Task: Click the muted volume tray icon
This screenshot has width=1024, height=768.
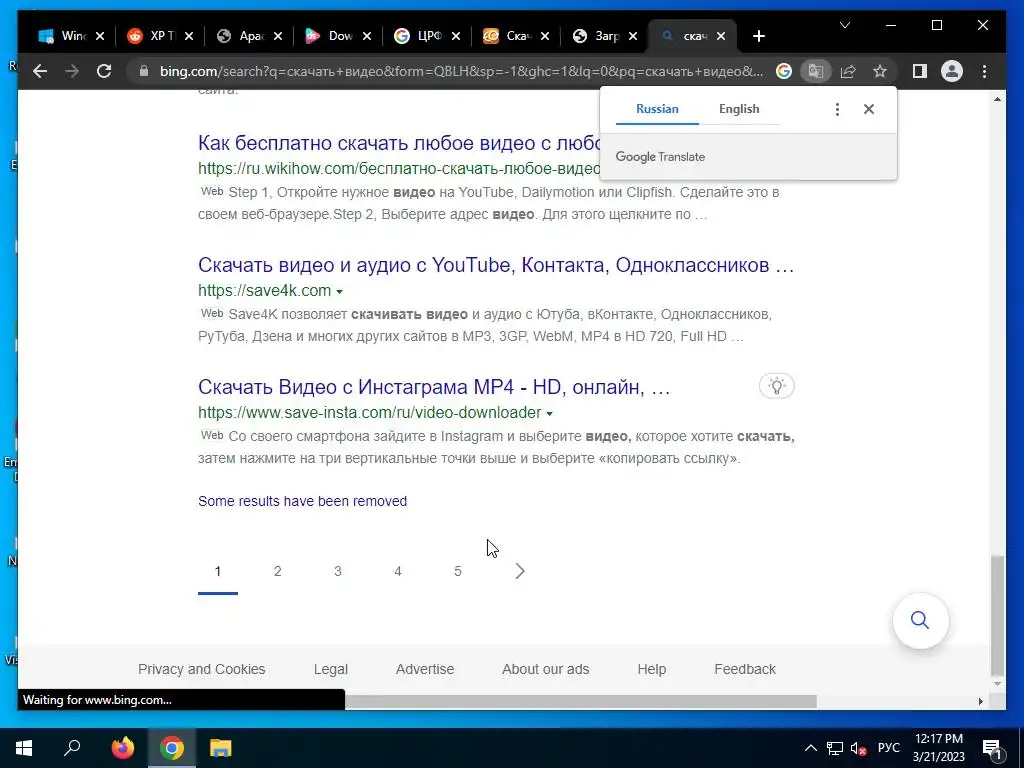Action: tap(858, 748)
